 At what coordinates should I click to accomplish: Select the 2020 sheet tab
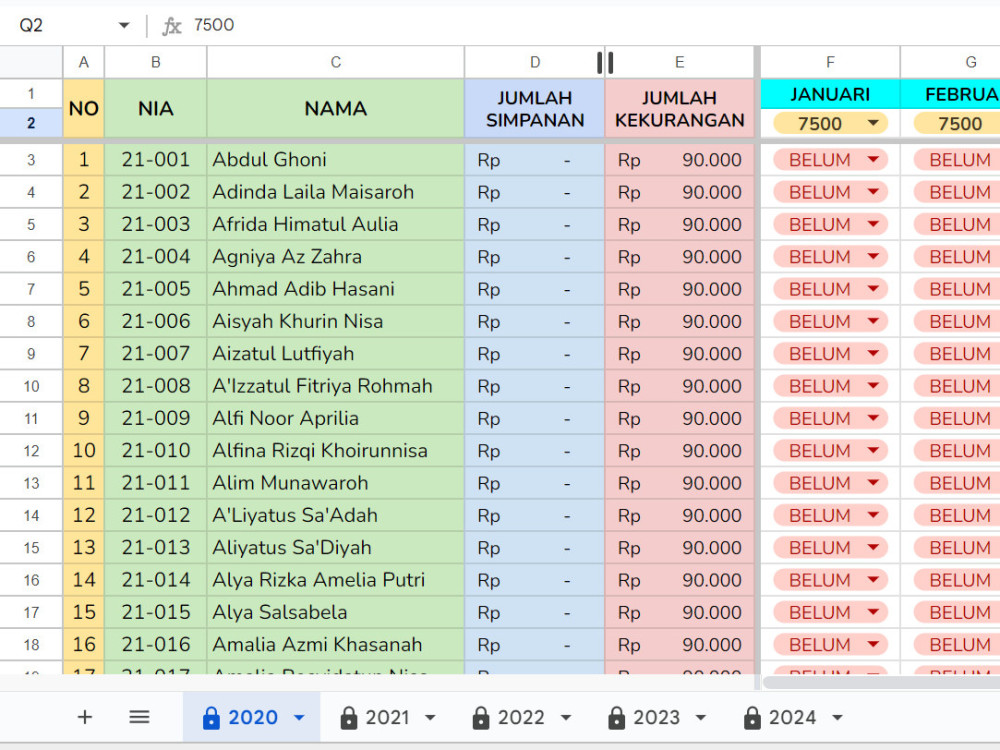pyautogui.click(x=253, y=717)
